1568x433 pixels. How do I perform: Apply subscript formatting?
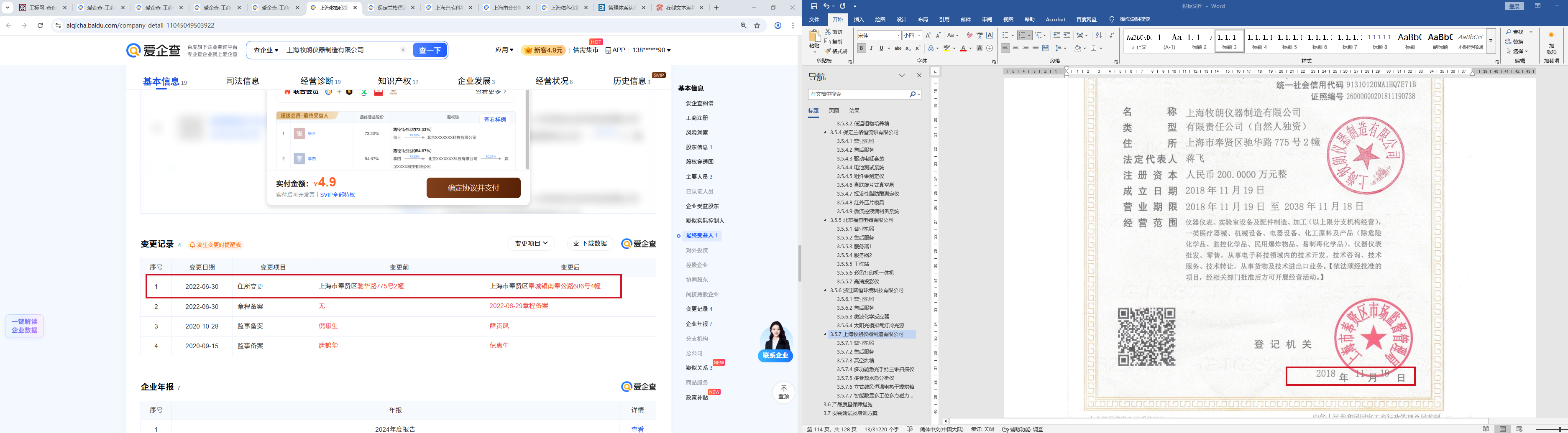[x=908, y=48]
